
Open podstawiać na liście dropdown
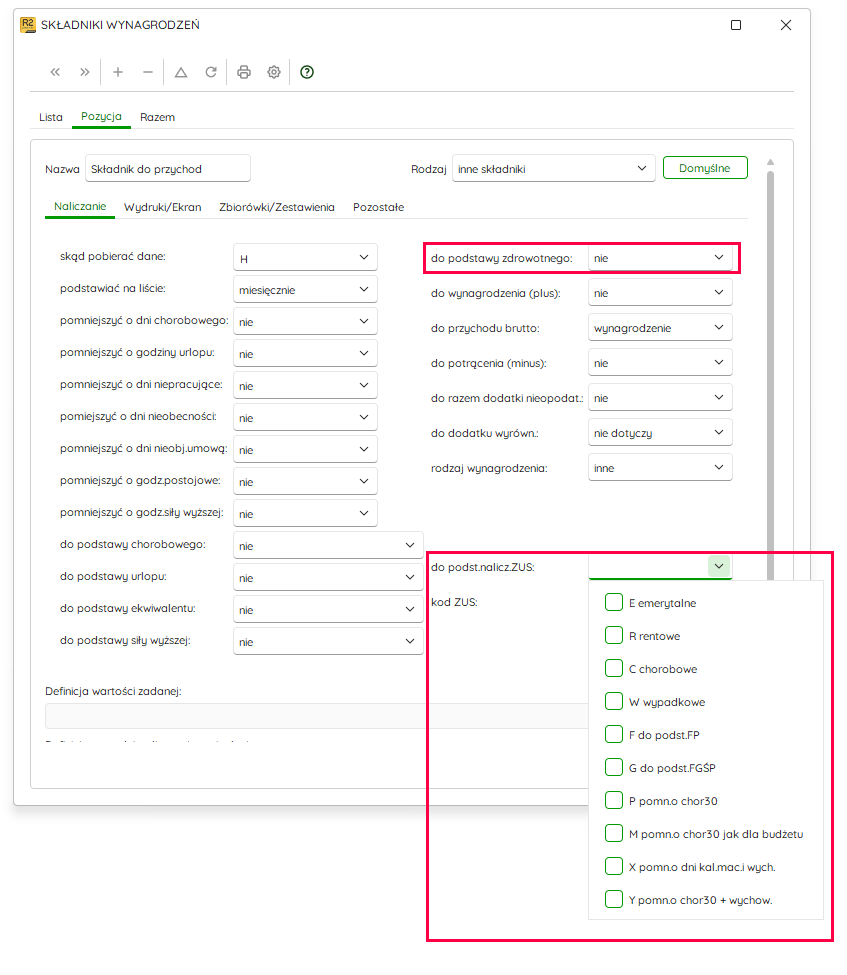point(305,290)
